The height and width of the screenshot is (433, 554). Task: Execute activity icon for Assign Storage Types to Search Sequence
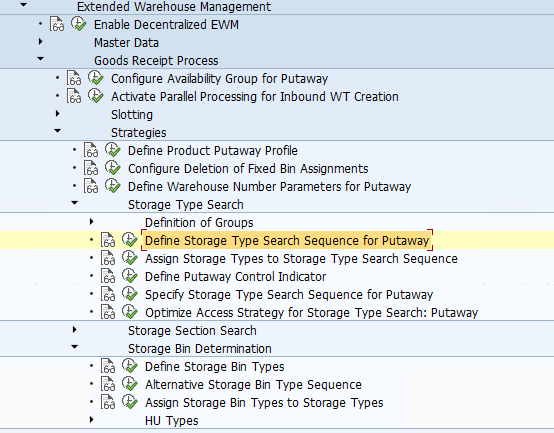[130, 258]
